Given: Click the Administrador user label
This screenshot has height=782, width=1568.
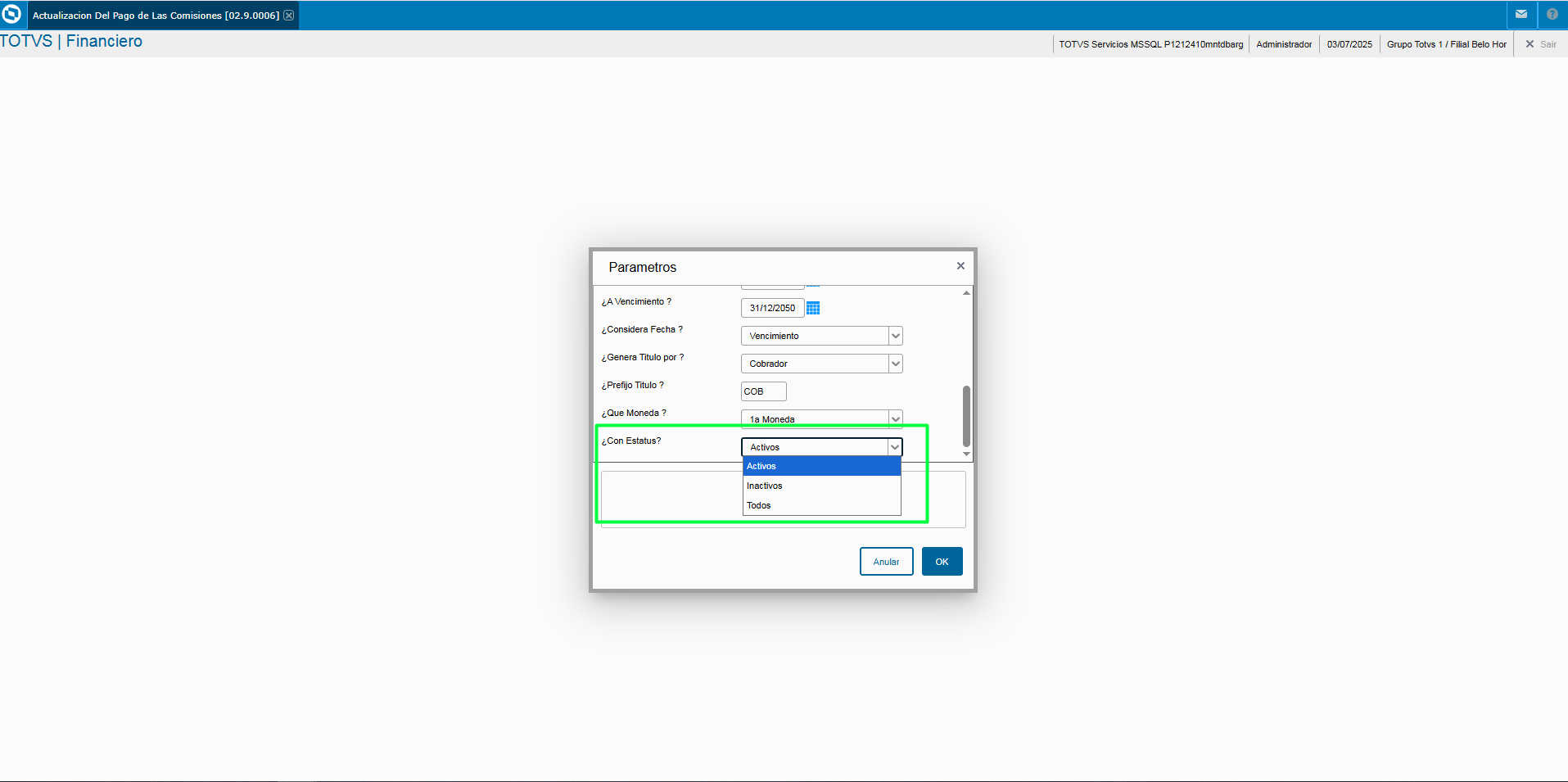Looking at the screenshot, I should pyautogui.click(x=1284, y=44).
